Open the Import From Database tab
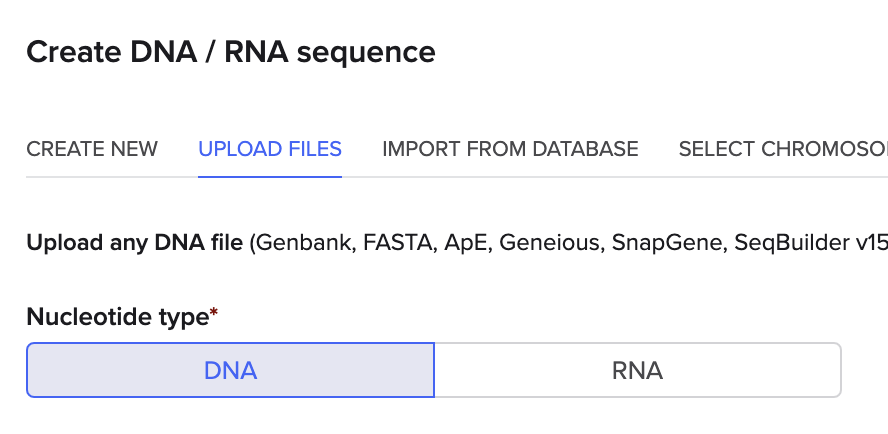 click(510, 149)
